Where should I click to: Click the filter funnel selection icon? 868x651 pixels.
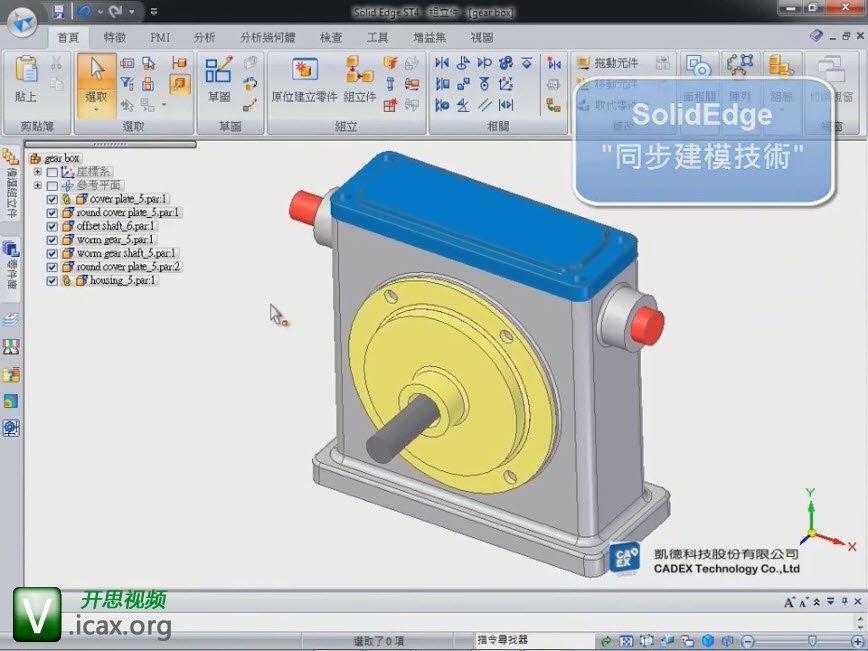[x=127, y=84]
